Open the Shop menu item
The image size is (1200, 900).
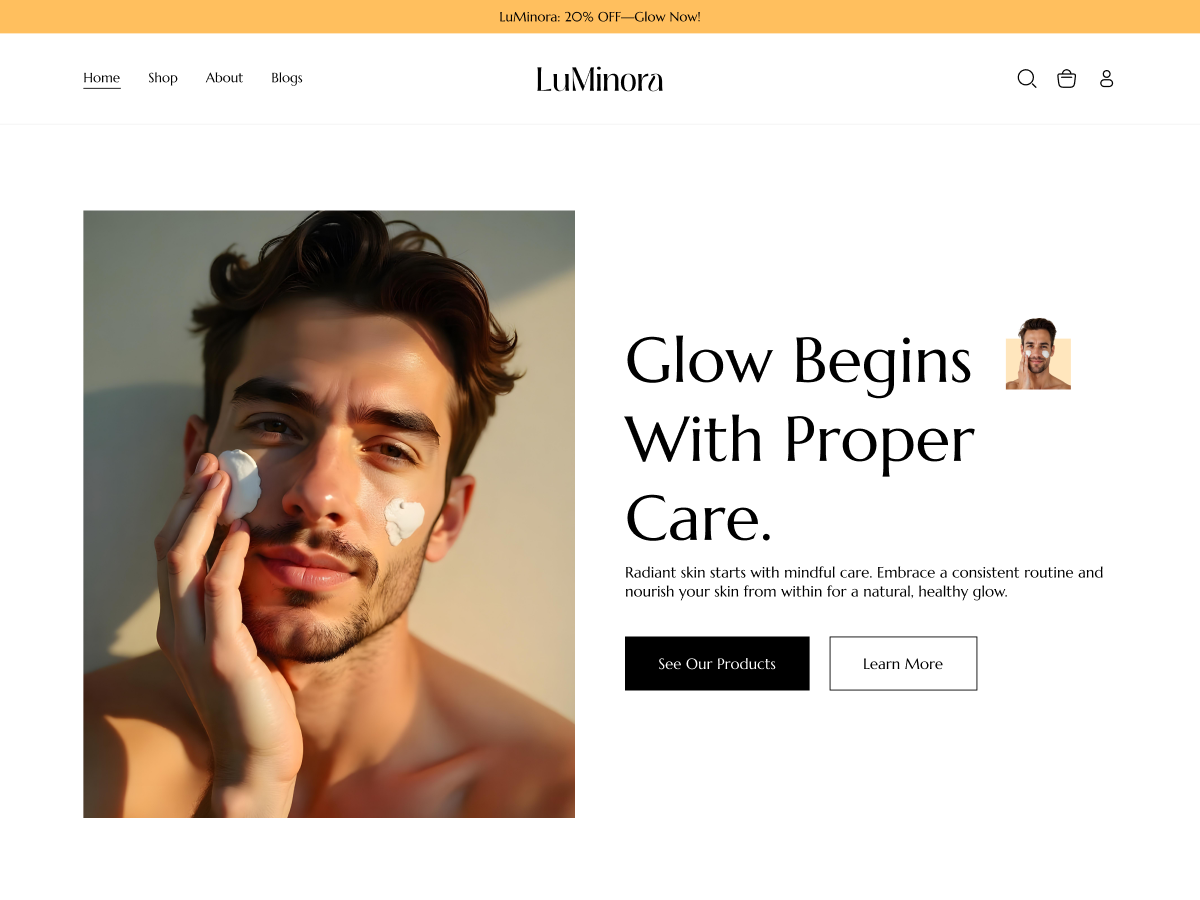tap(163, 78)
